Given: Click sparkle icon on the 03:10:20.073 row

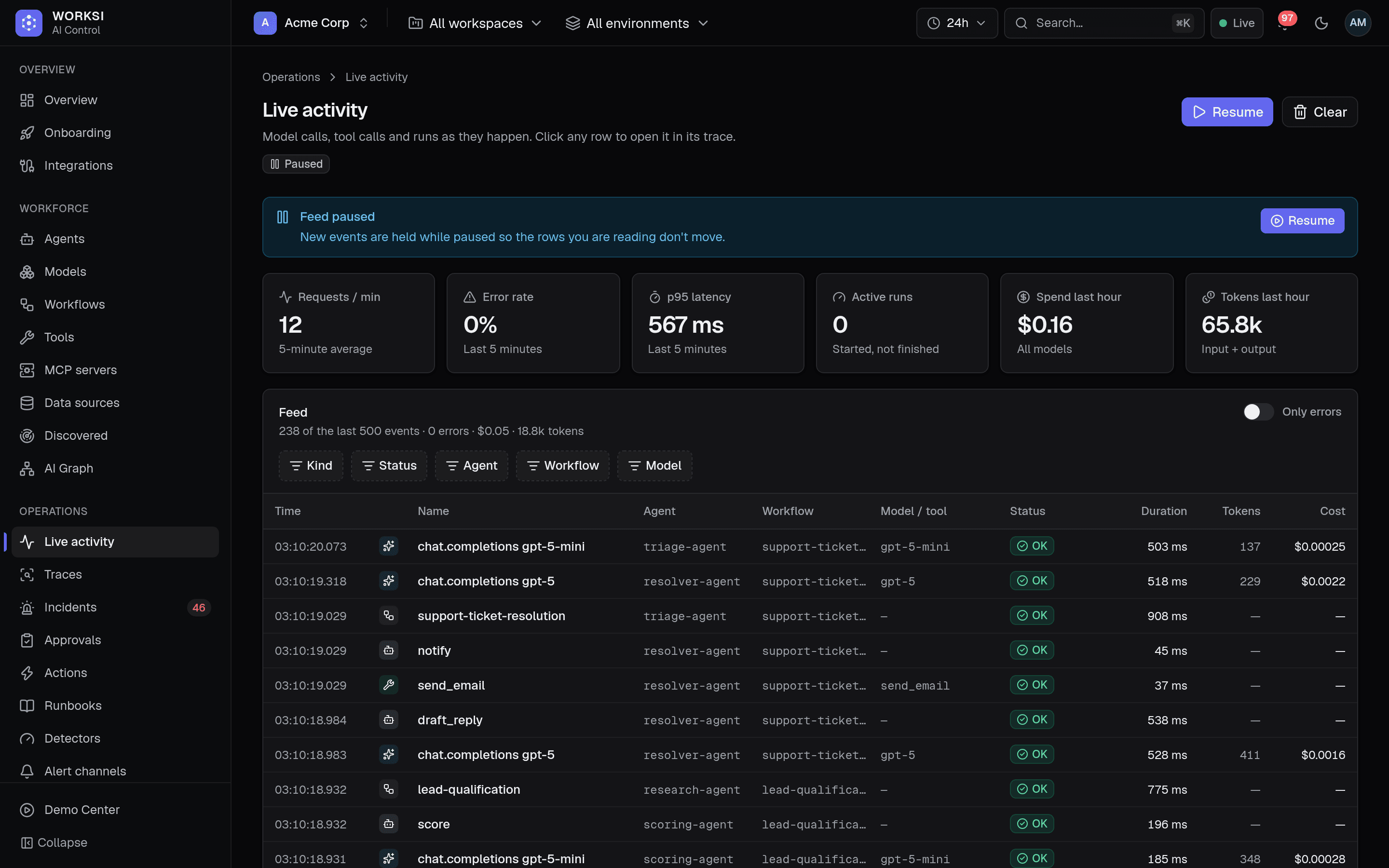Looking at the screenshot, I should [x=389, y=546].
